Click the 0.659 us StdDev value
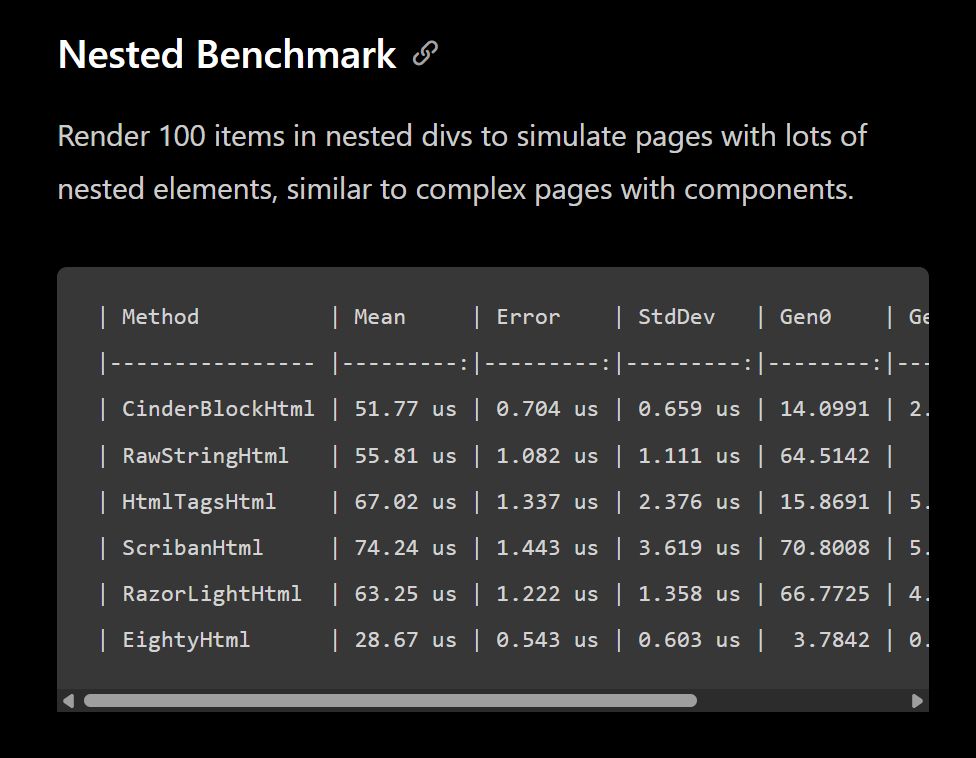Image resolution: width=976 pixels, height=758 pixels. tap(689, 409)
